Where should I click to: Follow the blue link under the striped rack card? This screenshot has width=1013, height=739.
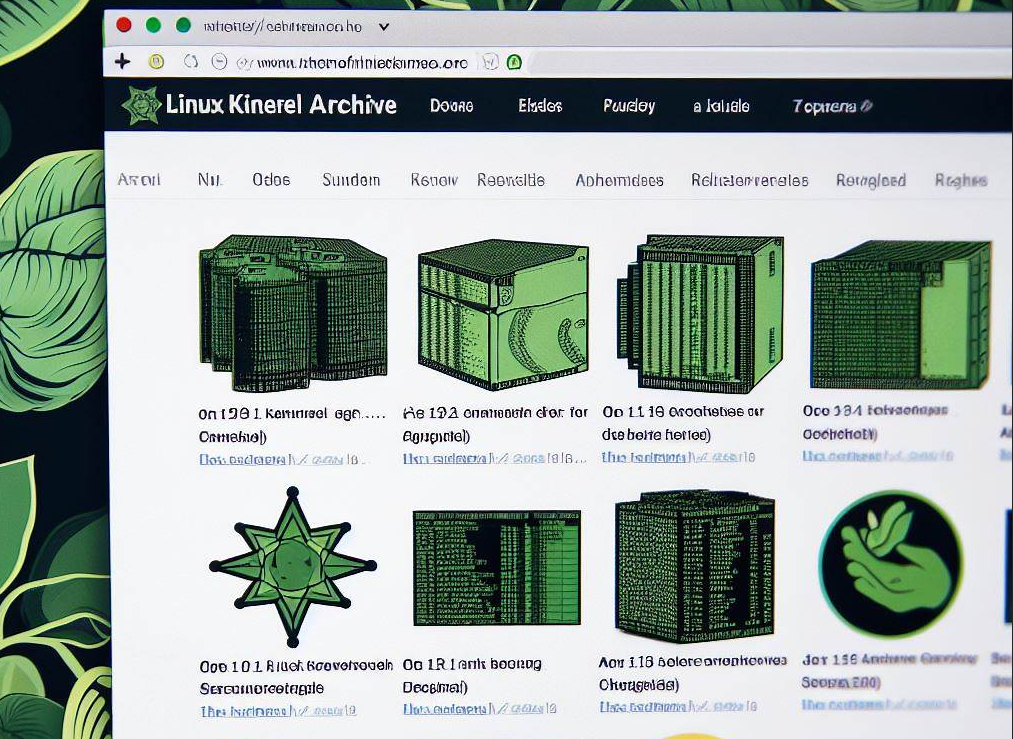pos(678,457)
